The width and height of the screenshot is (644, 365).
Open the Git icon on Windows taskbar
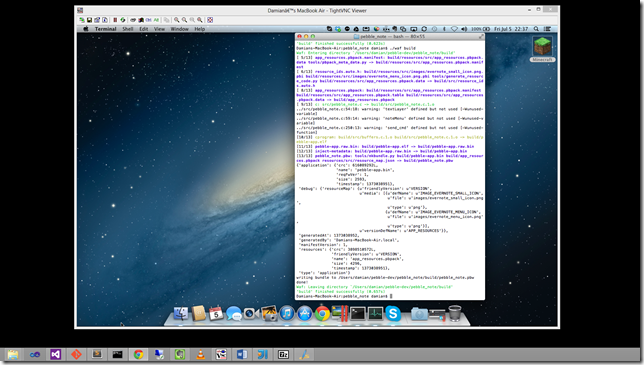(x=76, y=354)
